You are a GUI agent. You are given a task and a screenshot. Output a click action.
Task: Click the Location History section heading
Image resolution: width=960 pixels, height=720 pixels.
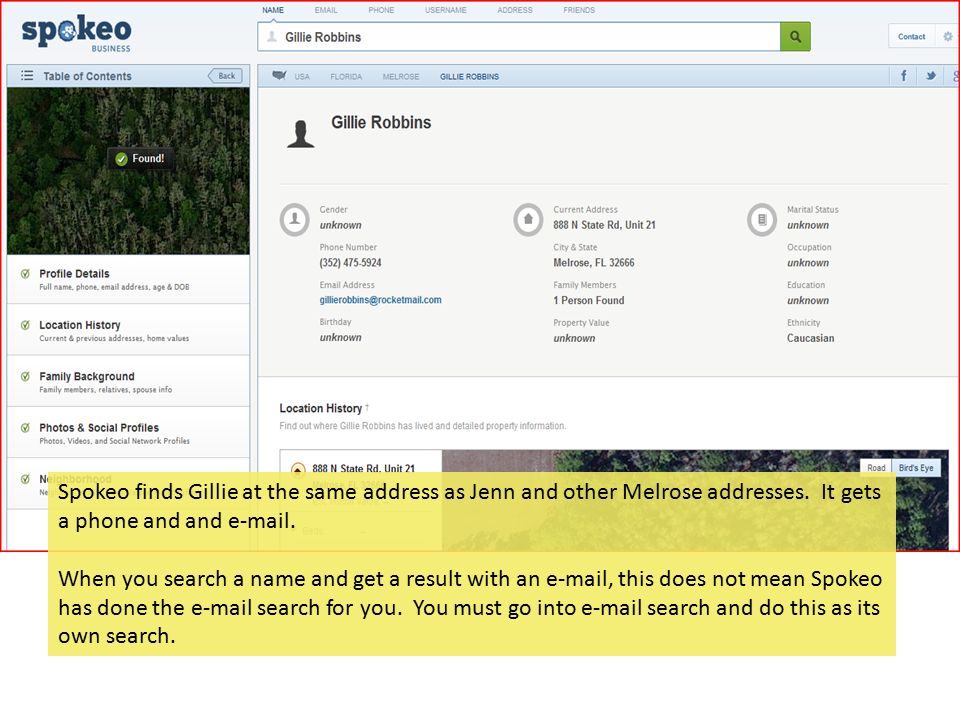[x=321, y=408]
